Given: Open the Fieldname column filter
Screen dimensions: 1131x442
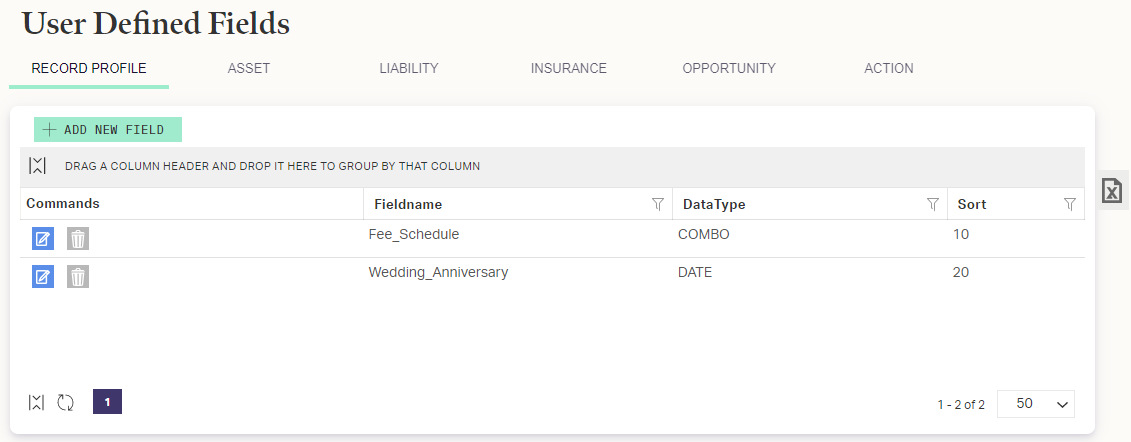Looking at the screenshot, I should (658, 204).
